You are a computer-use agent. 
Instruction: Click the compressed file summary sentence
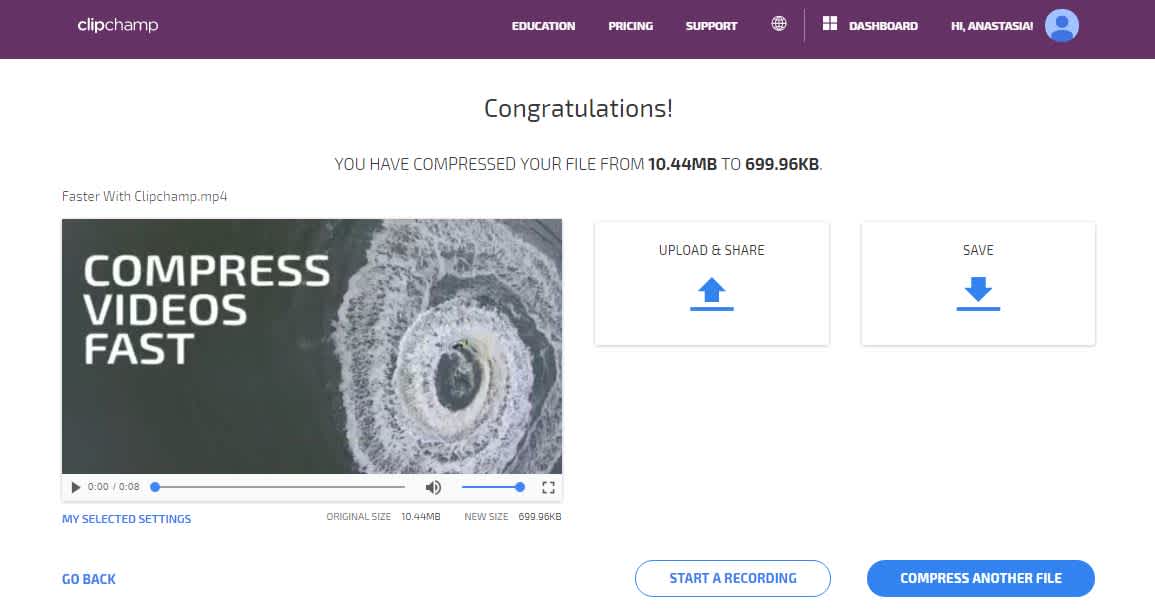pos(578,164)
